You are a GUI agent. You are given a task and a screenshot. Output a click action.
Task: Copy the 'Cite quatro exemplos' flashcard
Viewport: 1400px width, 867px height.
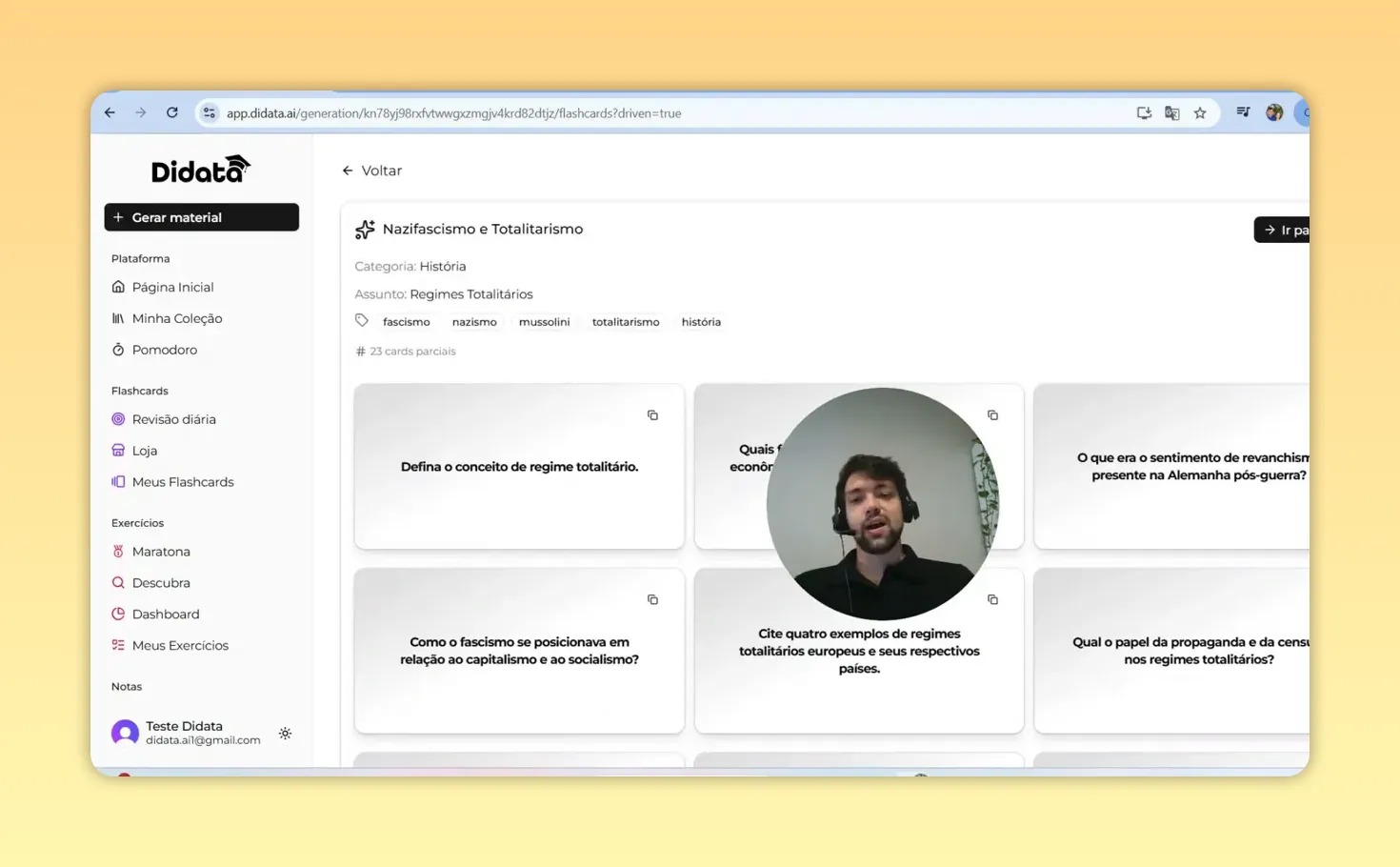992,599
